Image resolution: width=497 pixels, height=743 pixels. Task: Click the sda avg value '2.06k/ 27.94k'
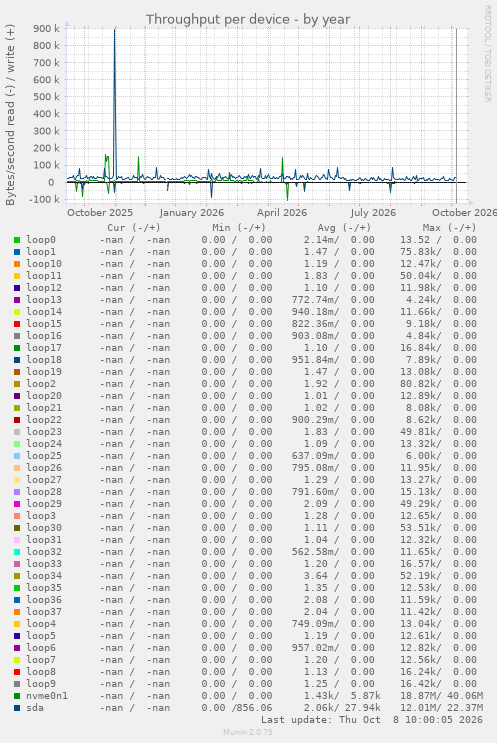pyautogui.click(x=342, y=708)
